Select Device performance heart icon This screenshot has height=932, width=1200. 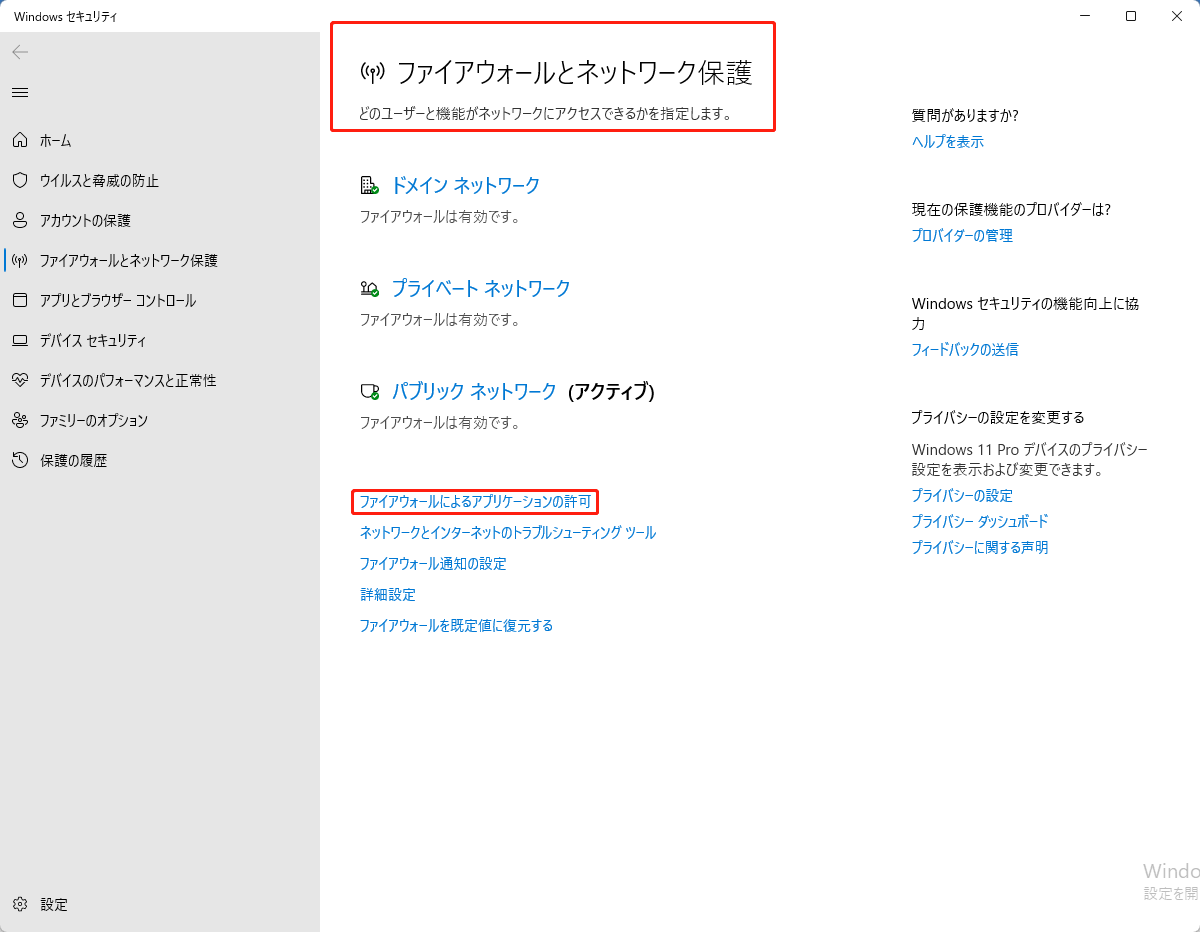tap(20, 380)
